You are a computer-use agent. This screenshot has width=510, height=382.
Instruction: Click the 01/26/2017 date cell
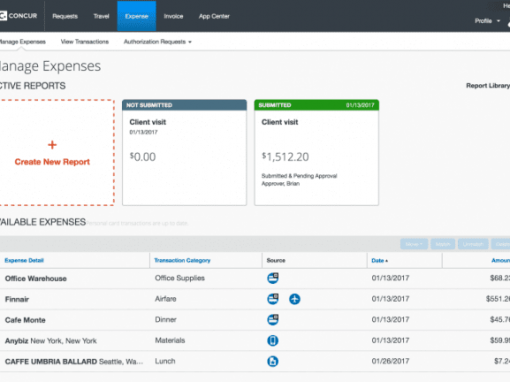pos(390,361)
